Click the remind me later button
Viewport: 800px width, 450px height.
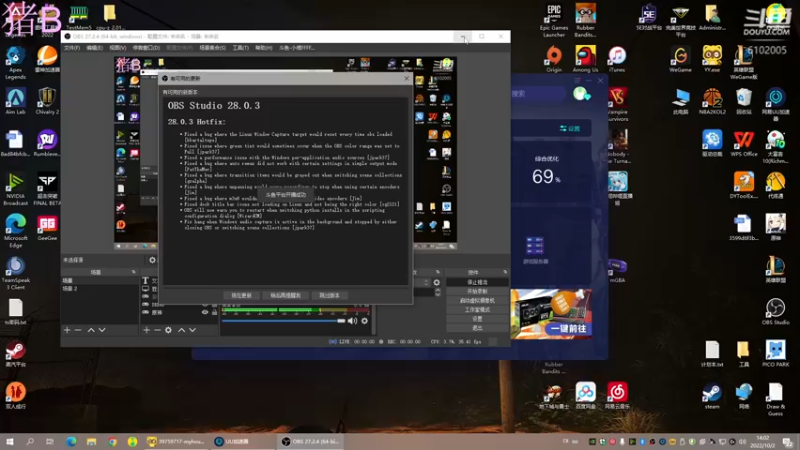(285, 295)
